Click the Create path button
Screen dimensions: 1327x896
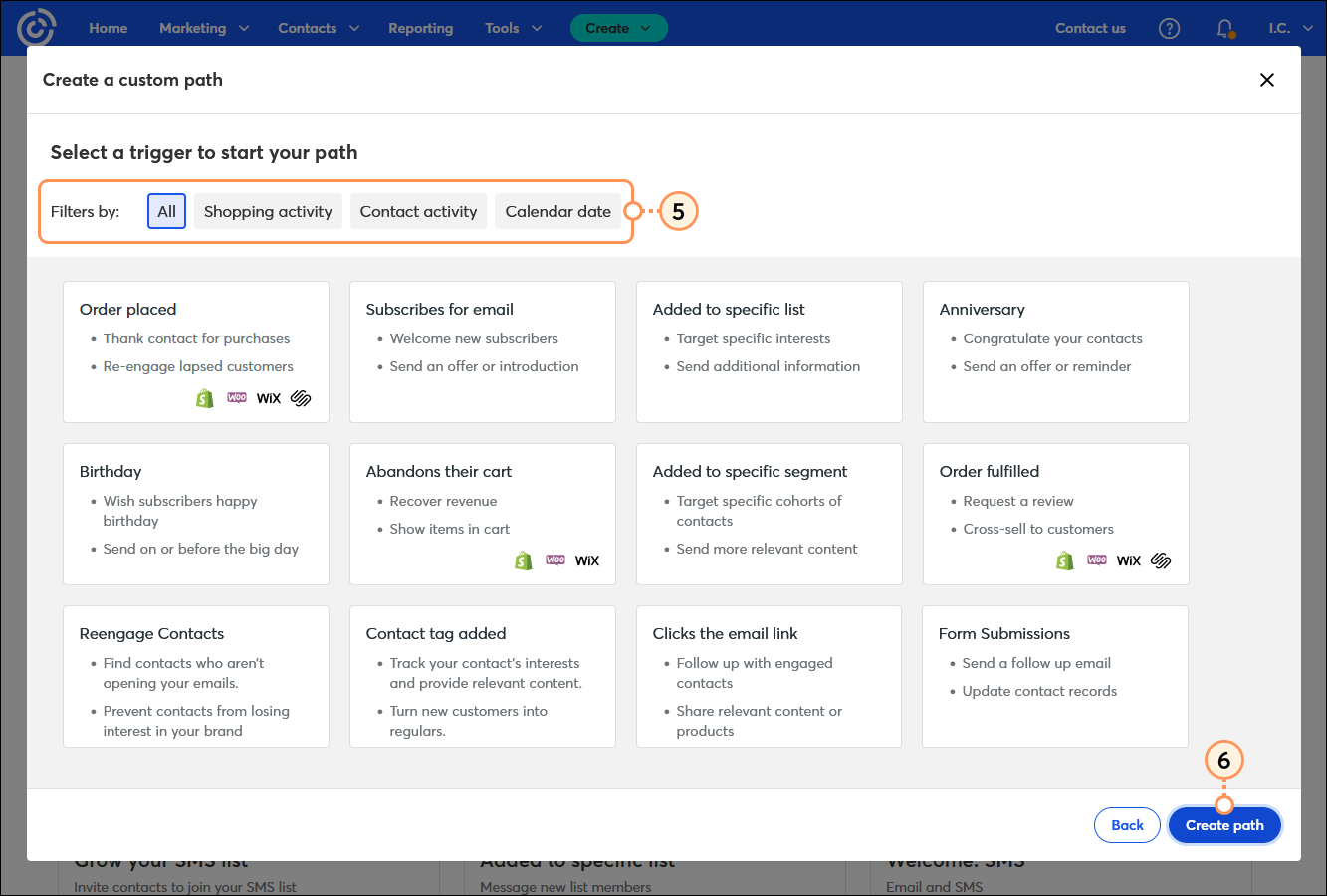tap(1224, 824)
